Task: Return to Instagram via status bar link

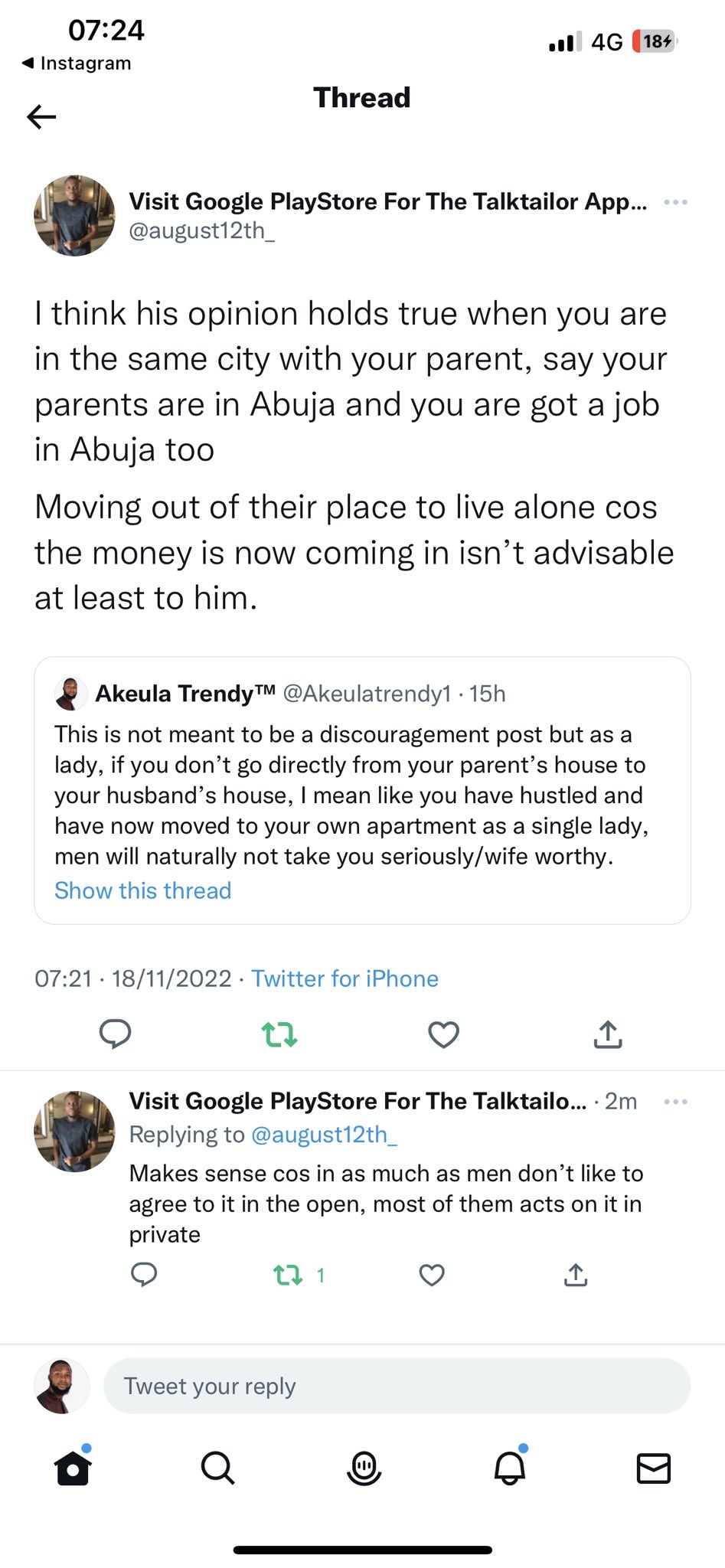Action: click(77, 63)
